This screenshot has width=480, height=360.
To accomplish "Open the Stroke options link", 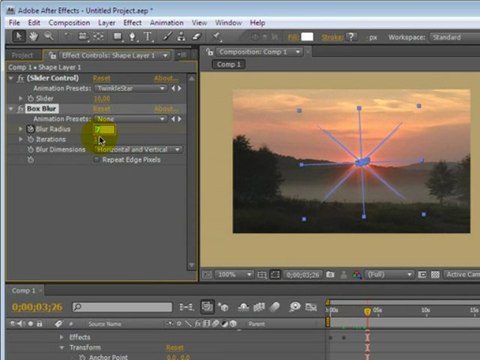I will pyautogui.click(x=332, y=37).
